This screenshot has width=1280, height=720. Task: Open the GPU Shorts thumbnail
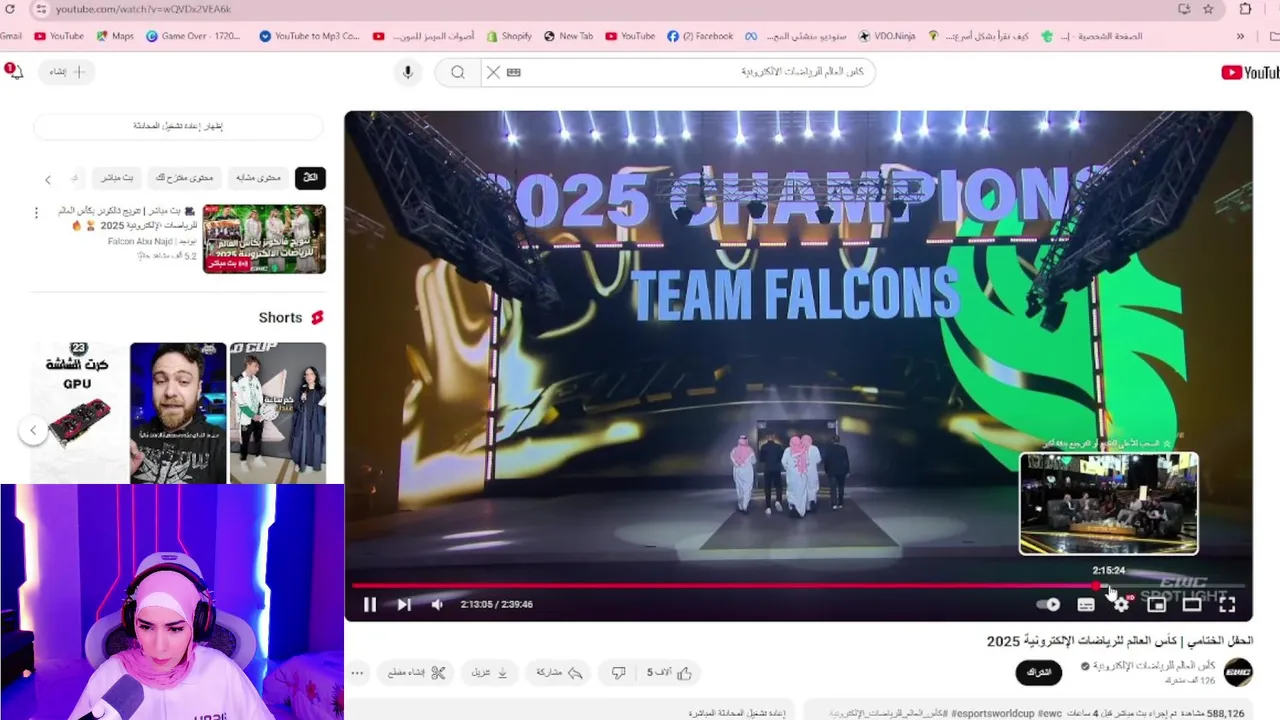tap(79, 413)
